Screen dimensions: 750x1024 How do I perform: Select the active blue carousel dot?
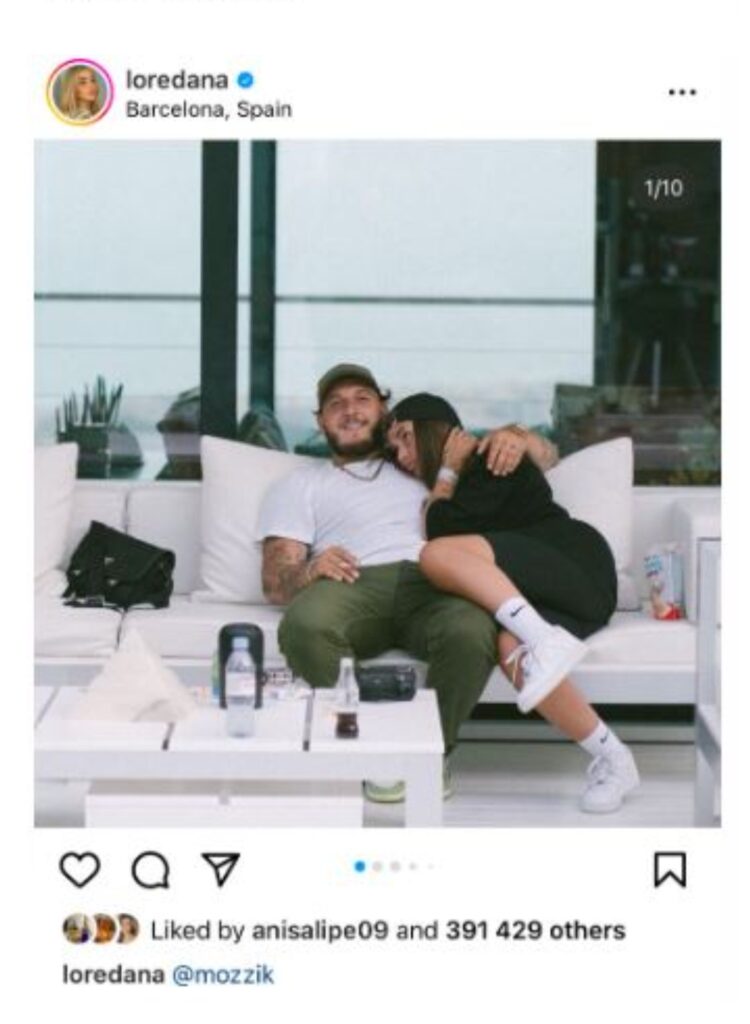(x=359, y=867)
